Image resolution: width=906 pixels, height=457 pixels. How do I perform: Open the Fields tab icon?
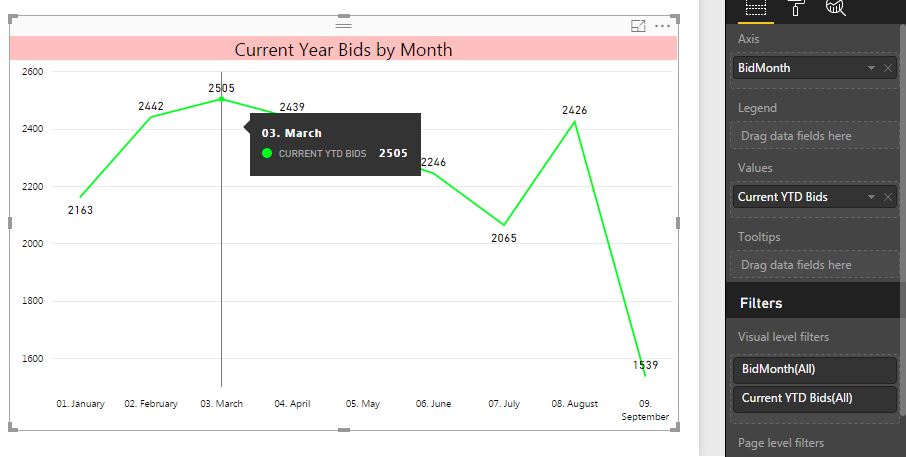coord(755,8)
